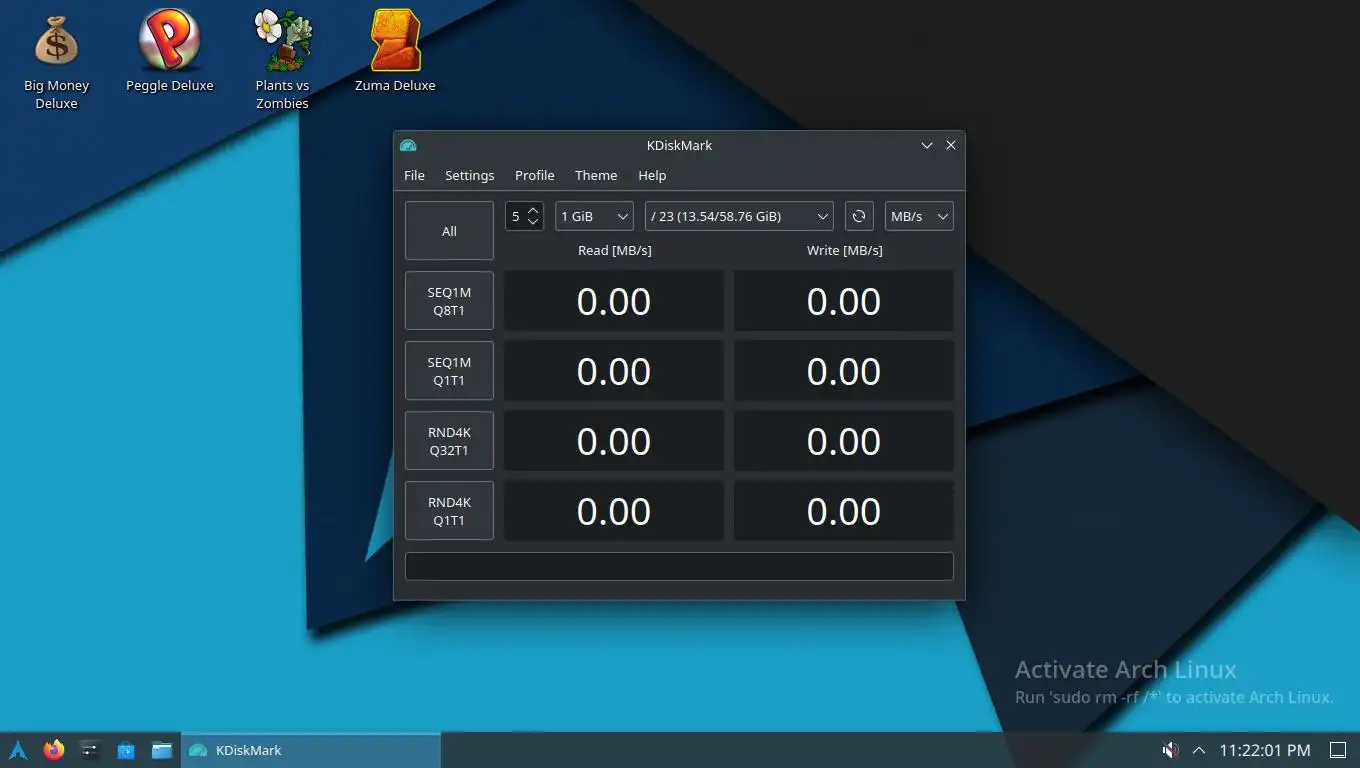Open the Theme menu
This screenshot has width=1360, height=768.
pos(596,175)
